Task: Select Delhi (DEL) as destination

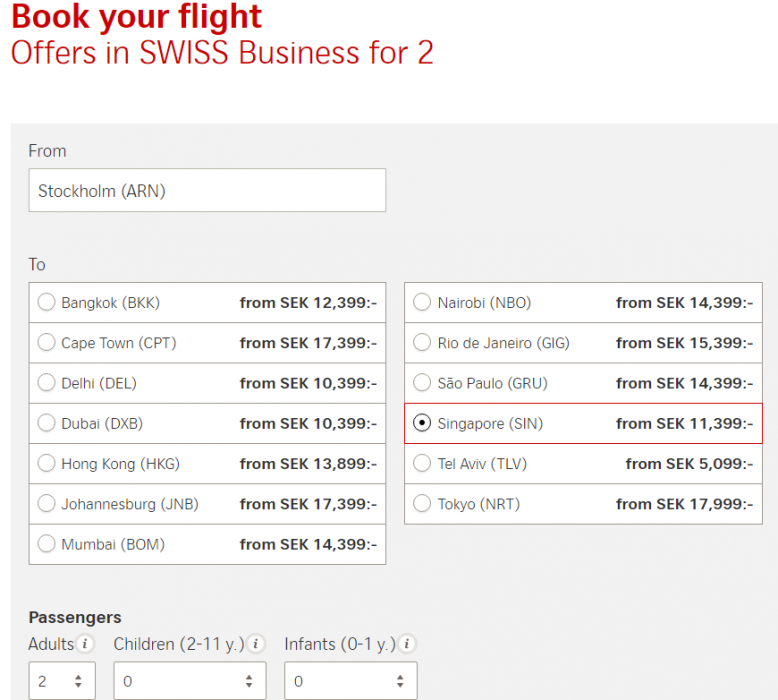Action: pyautogui.click(x=46, y=383)
